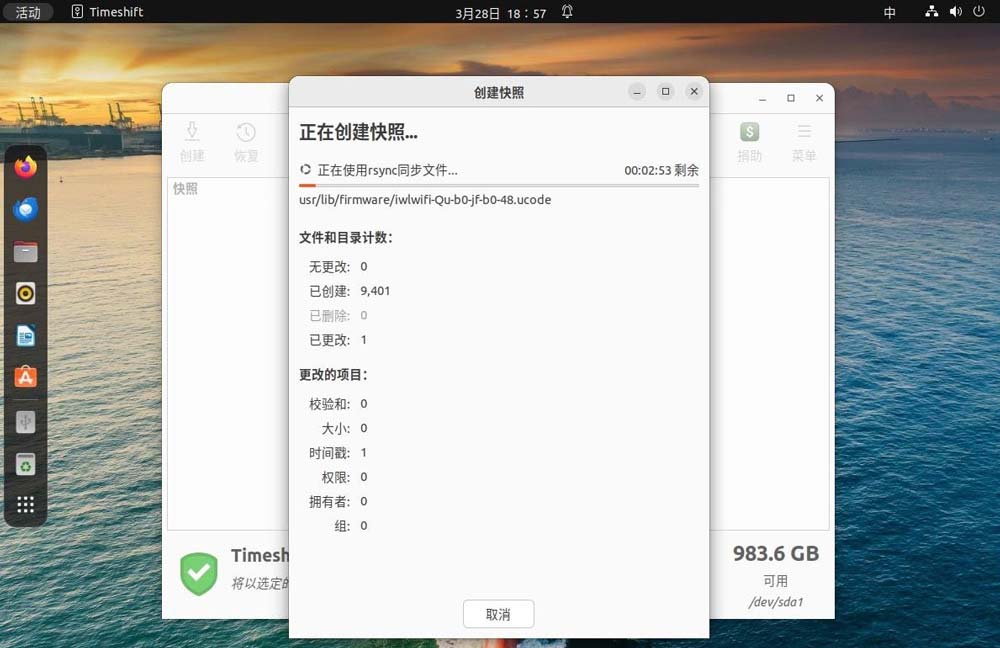Show all applications grid

26,505
